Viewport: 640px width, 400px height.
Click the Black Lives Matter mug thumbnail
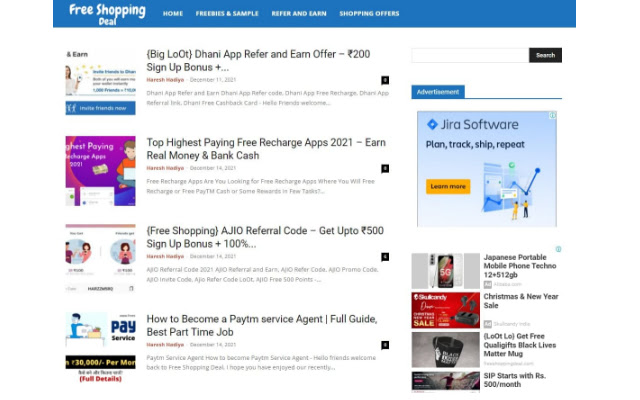click(445, 350)
